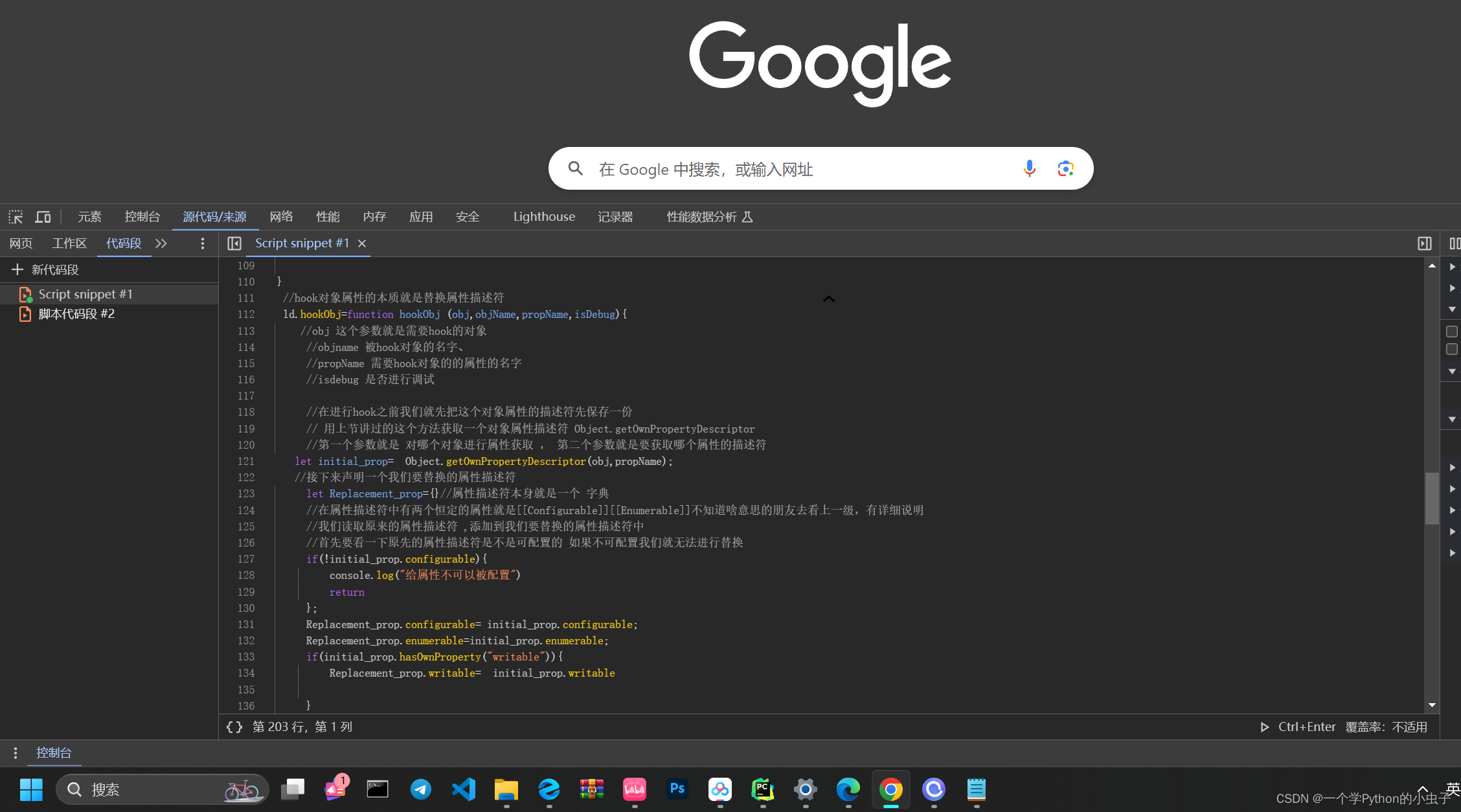1461x812 pixels.
Task: Click inside the Google search input field
Action: (777, 168)
